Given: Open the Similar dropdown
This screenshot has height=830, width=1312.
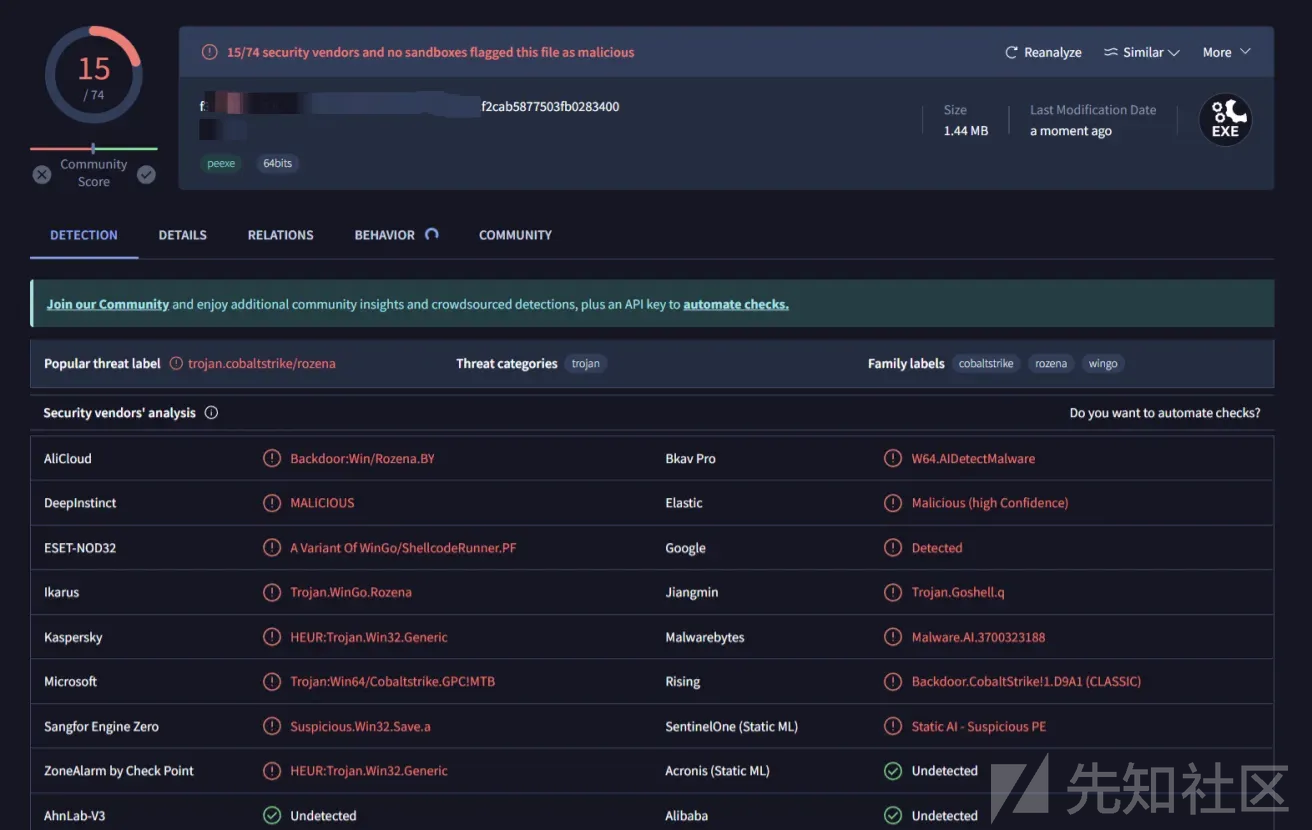Looking at the screenshot, I should point(1141,52).
